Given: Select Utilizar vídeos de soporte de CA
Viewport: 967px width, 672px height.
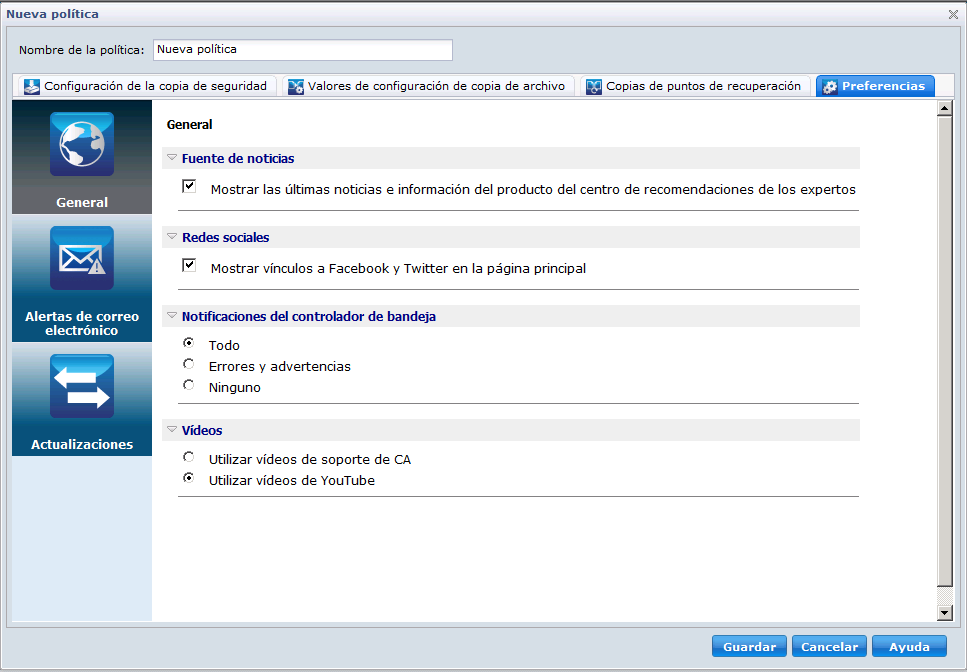Looking at the screenshot, I should (188, 458).
